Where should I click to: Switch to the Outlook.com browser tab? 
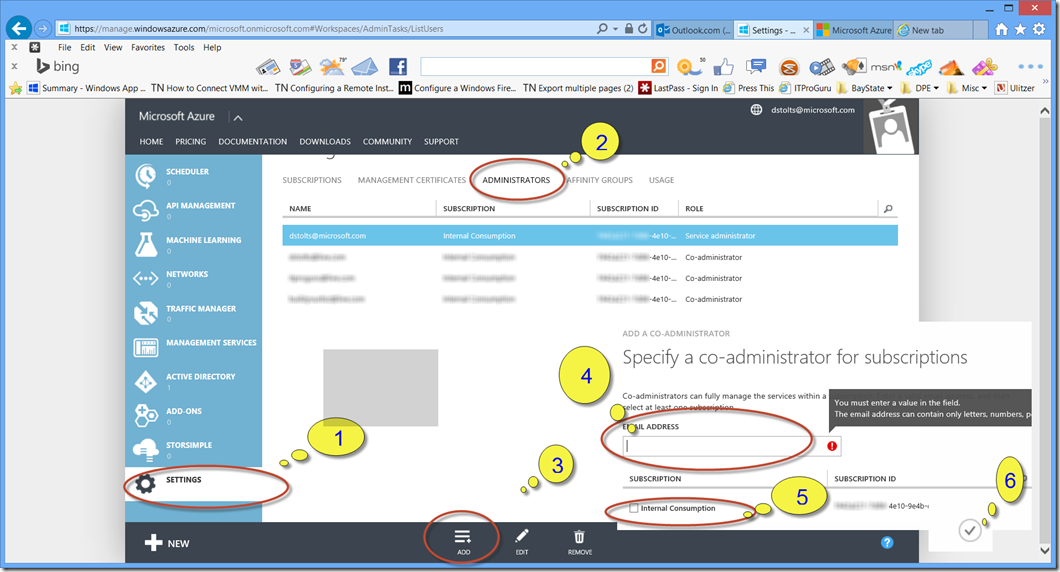[694, 30]
